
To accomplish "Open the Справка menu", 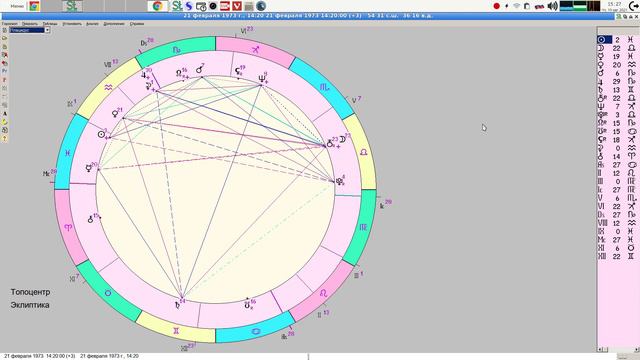I will (137, 24).
